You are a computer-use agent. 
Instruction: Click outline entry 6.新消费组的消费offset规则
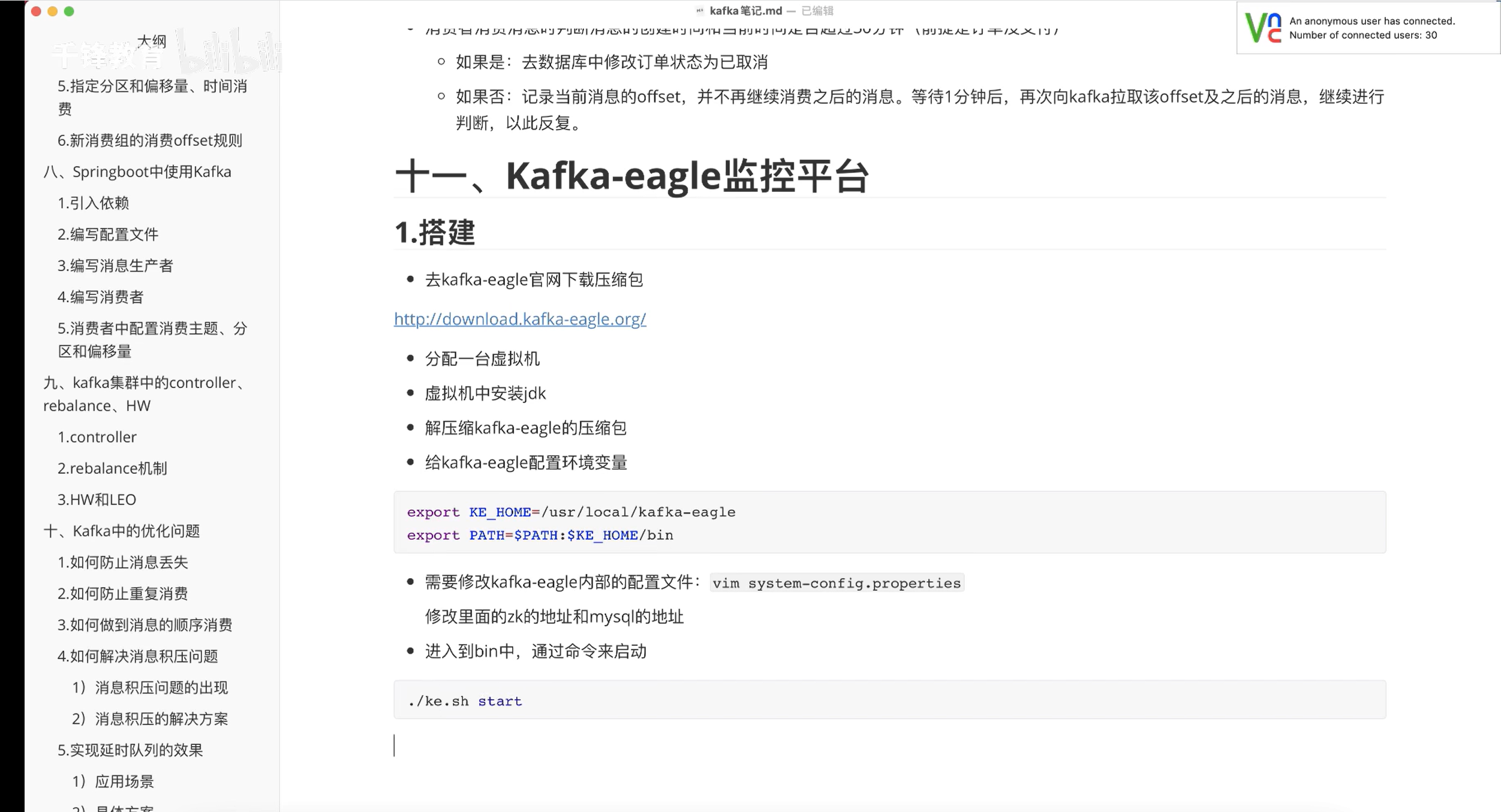149,141
